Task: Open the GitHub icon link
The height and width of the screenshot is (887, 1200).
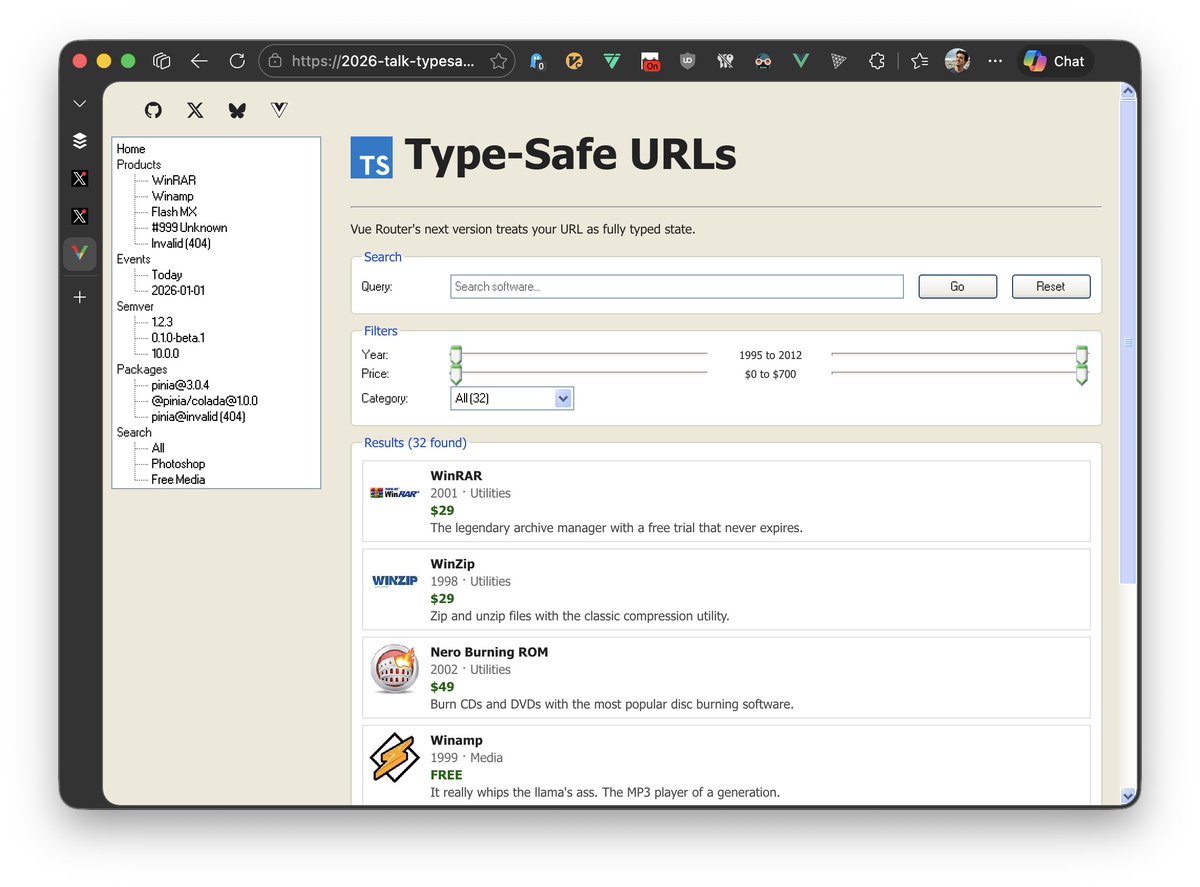Action: coord(153,110)
